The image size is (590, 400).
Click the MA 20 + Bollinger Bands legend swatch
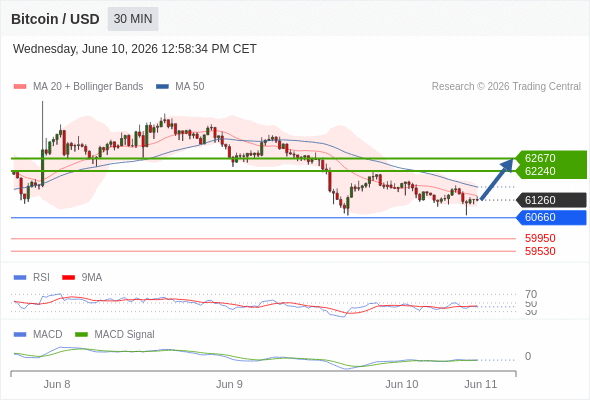(20, 87)
